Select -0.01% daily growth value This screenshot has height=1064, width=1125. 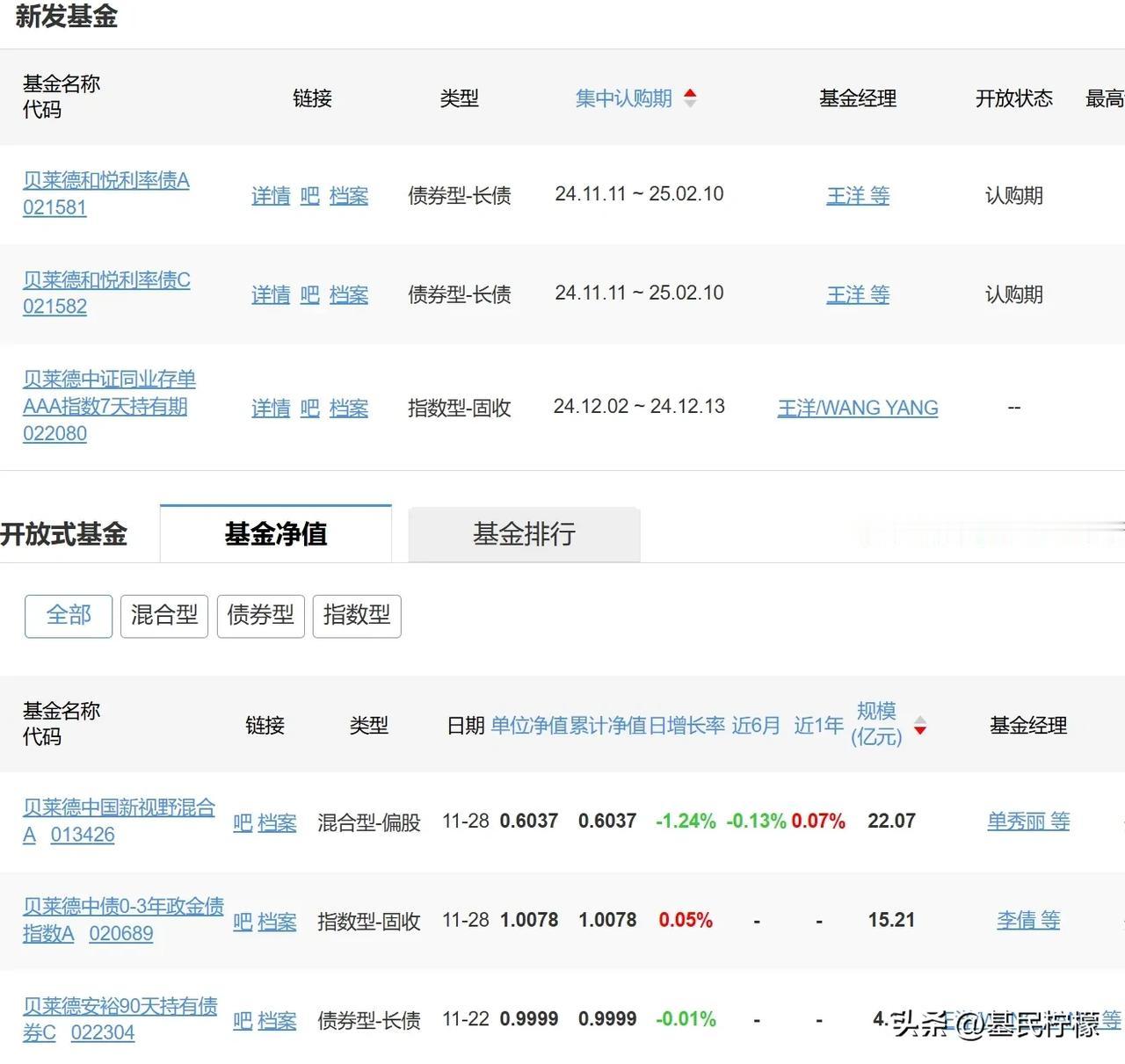(686, 1019)
